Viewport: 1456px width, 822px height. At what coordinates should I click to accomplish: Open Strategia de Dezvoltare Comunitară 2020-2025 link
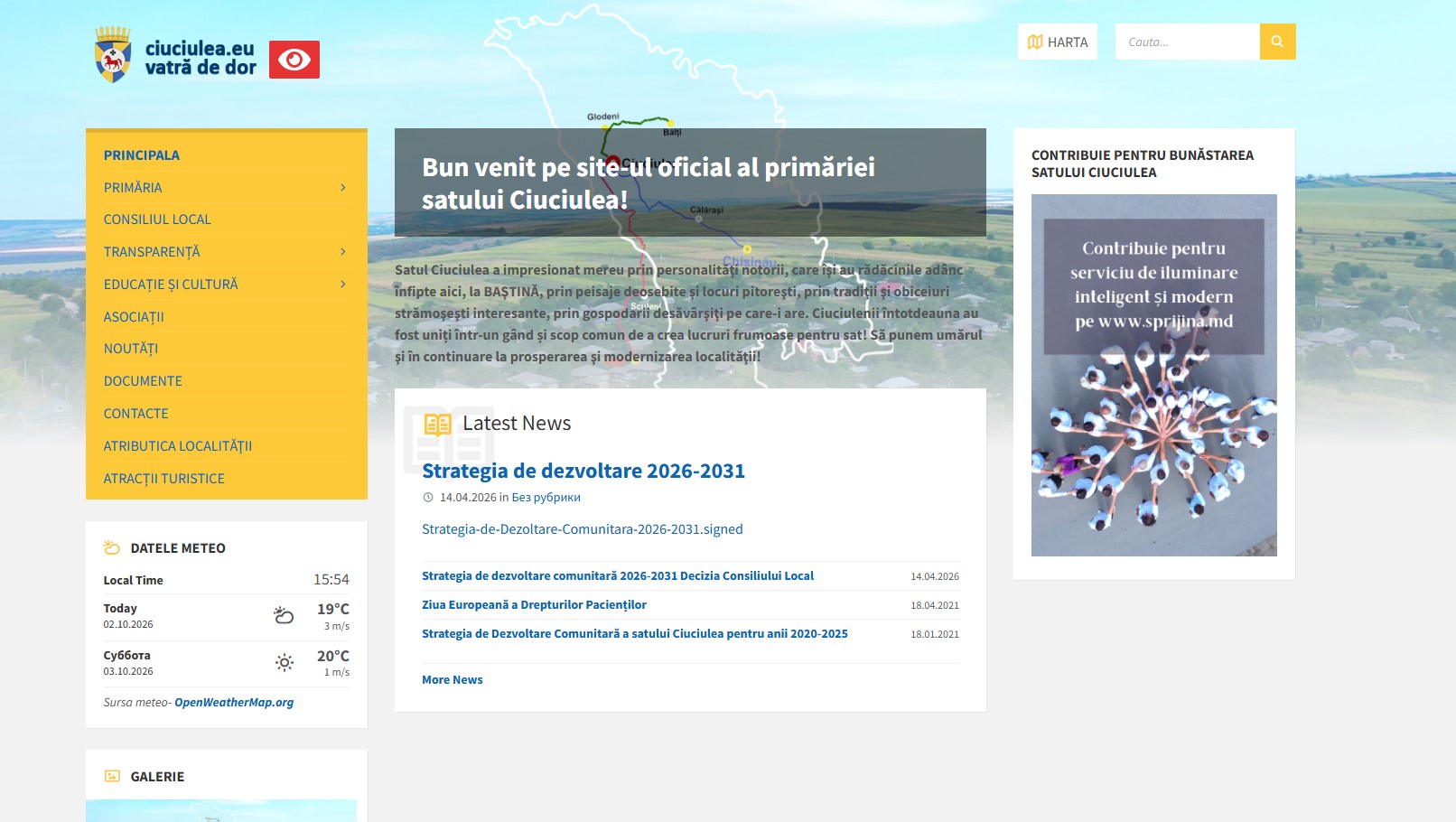pyautogui.click(x=635, y=633)
